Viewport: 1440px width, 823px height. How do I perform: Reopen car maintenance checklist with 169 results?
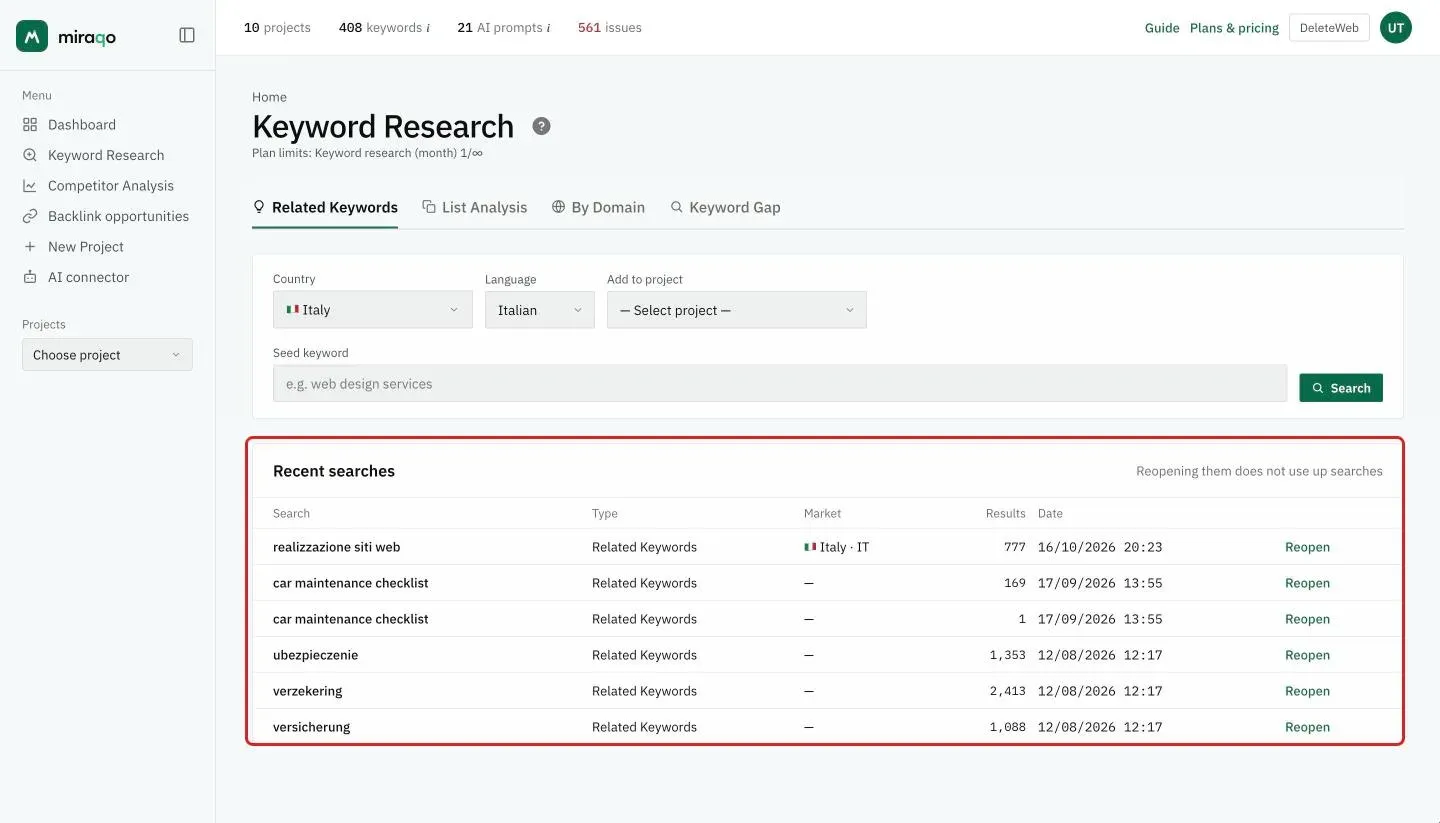pos(1307,583)
